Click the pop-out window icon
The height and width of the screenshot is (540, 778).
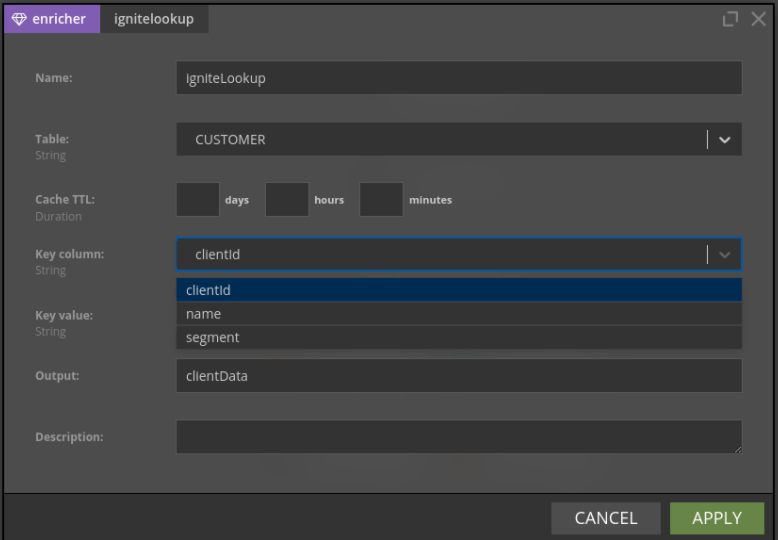click(x=730, y=19)
